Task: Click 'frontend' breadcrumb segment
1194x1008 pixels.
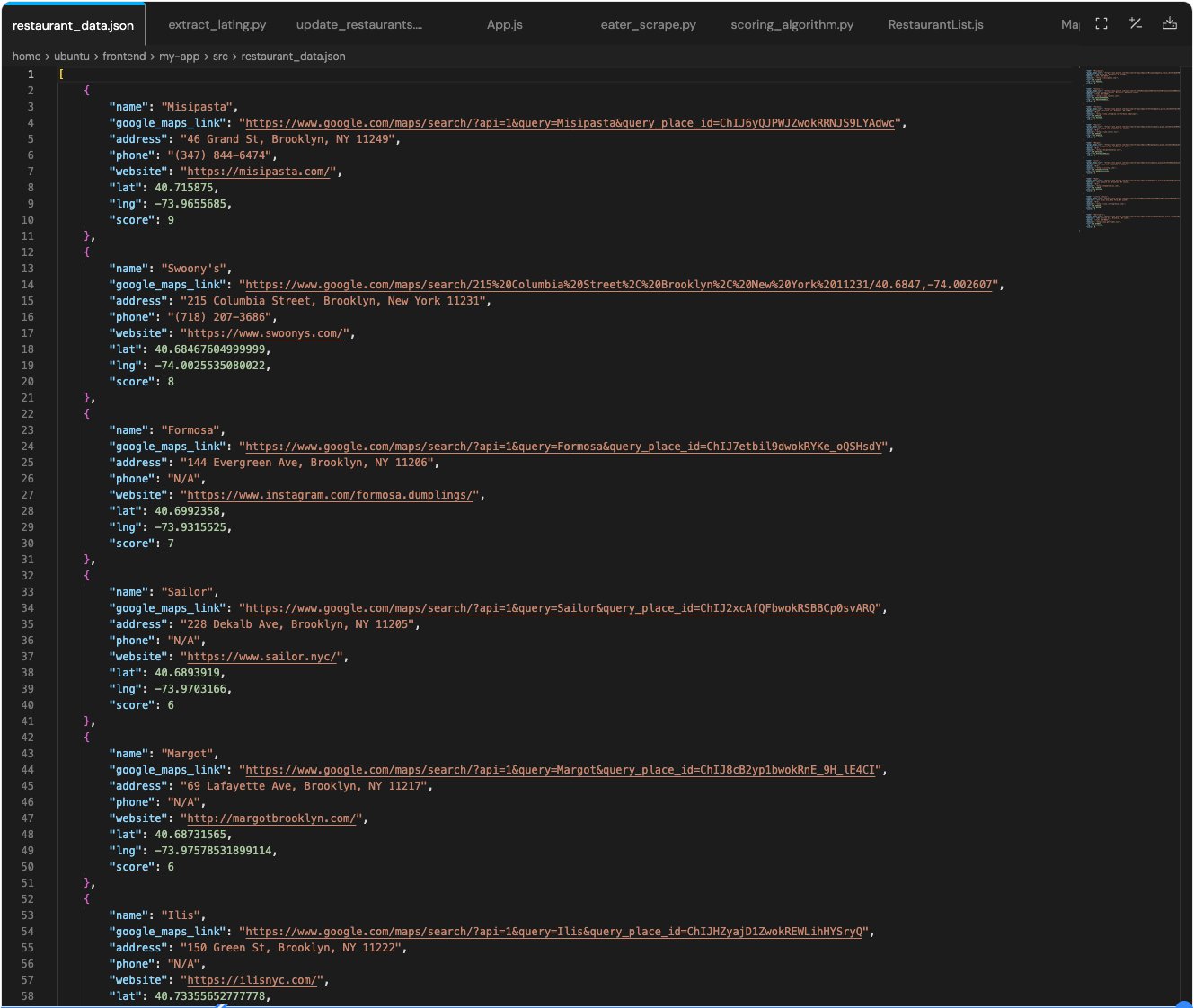Action: click(x=124, y=57)
